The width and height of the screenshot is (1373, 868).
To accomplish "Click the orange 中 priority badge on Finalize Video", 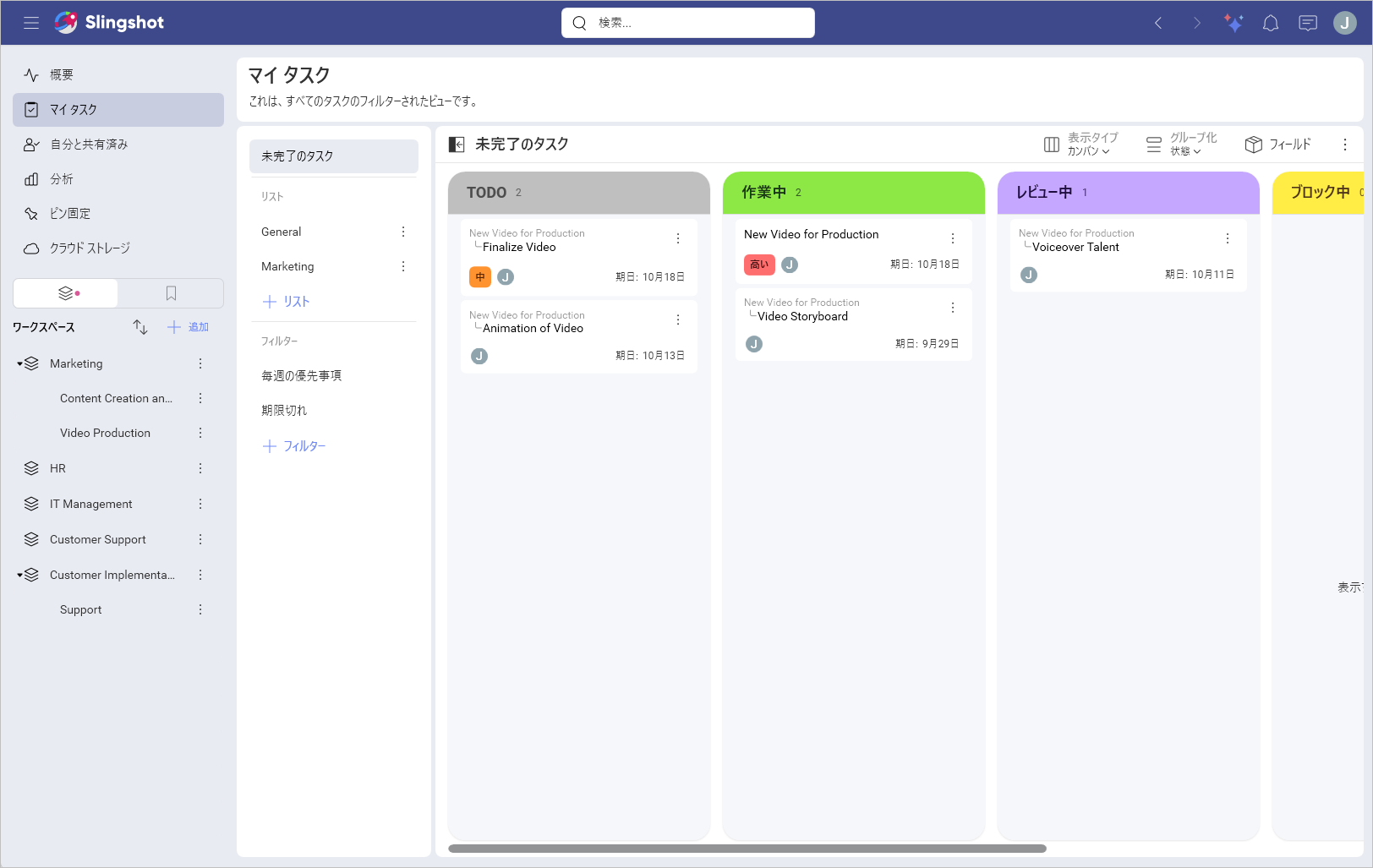I will [x=479, y=276].
